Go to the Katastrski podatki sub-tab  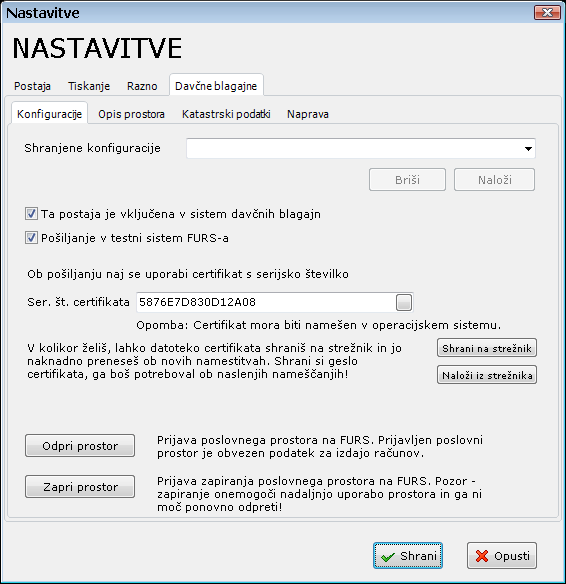tap(226, 114)
